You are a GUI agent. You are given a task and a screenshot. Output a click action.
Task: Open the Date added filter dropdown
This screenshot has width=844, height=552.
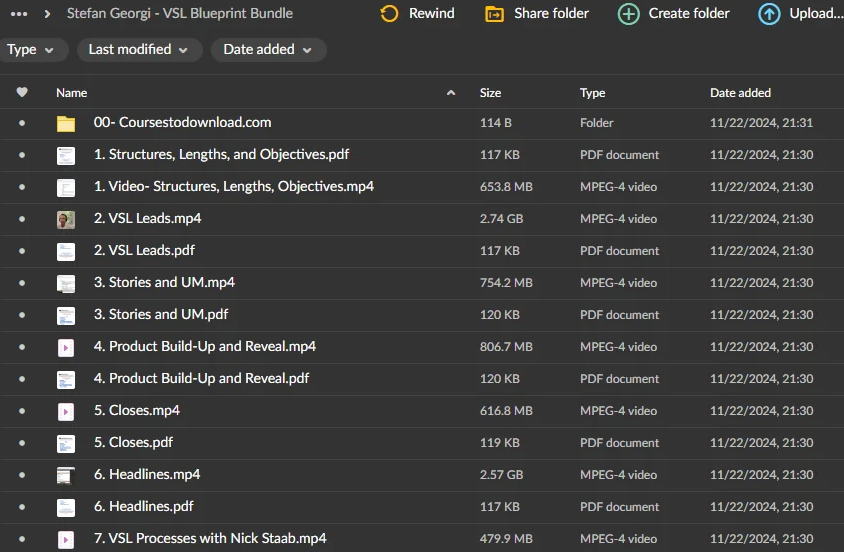(x=268, y=49)
